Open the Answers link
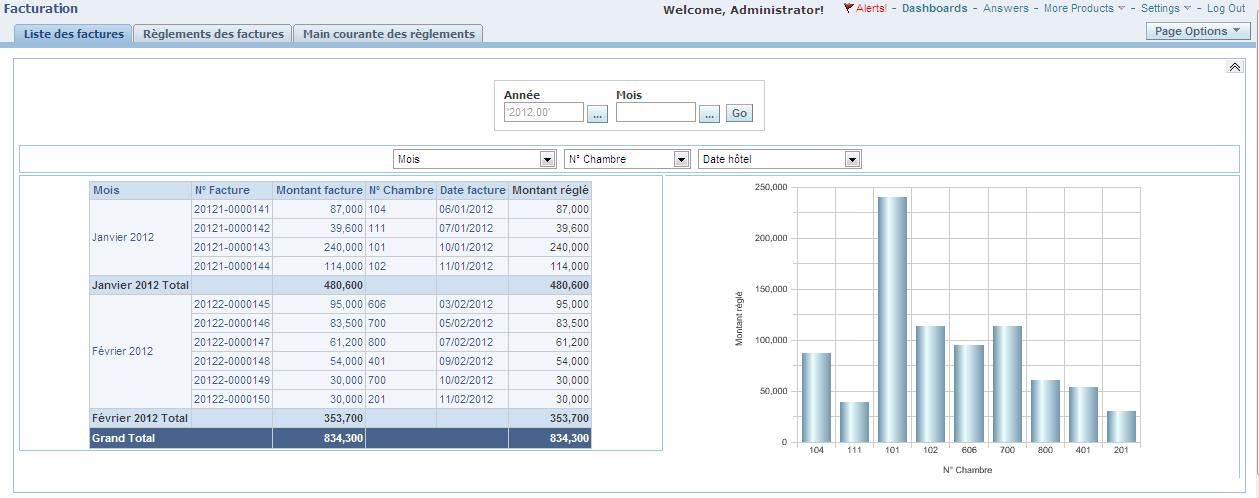The image size is (1259, 498). pos(1005,8)
